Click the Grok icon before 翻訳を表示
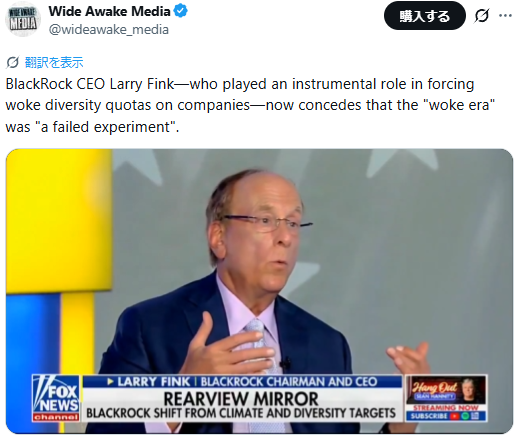Image resolution: width=519 pixels, height=439 pixels. (13, 62)
